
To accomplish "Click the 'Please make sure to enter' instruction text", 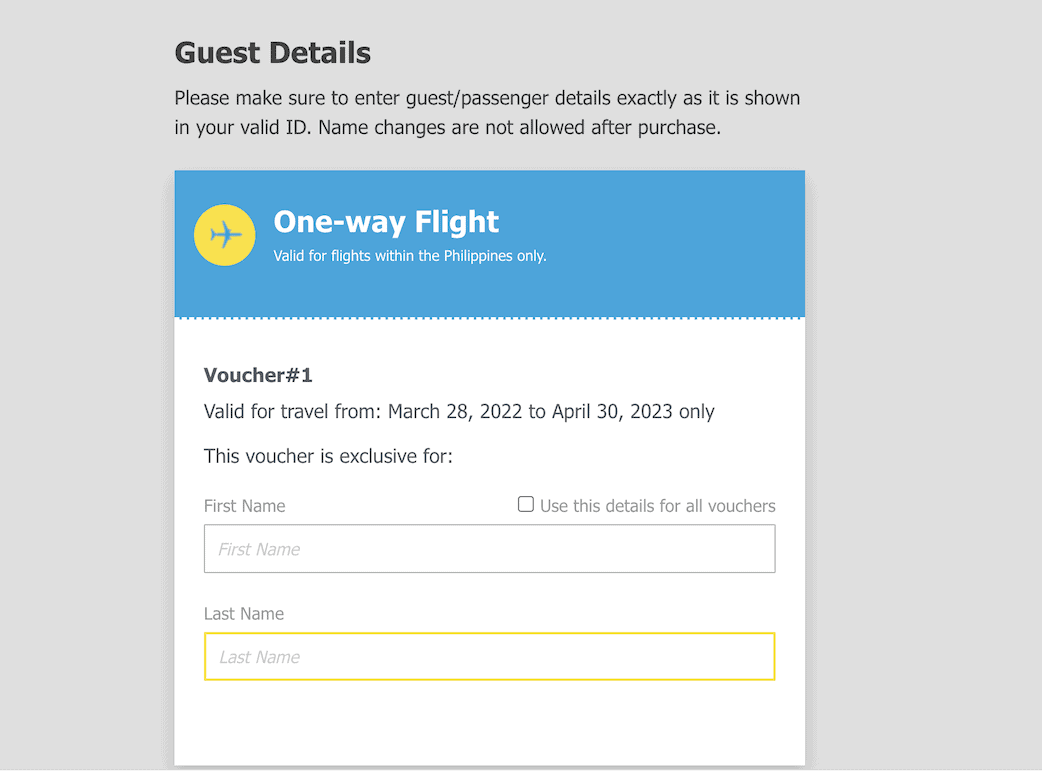I will point(486,99).
